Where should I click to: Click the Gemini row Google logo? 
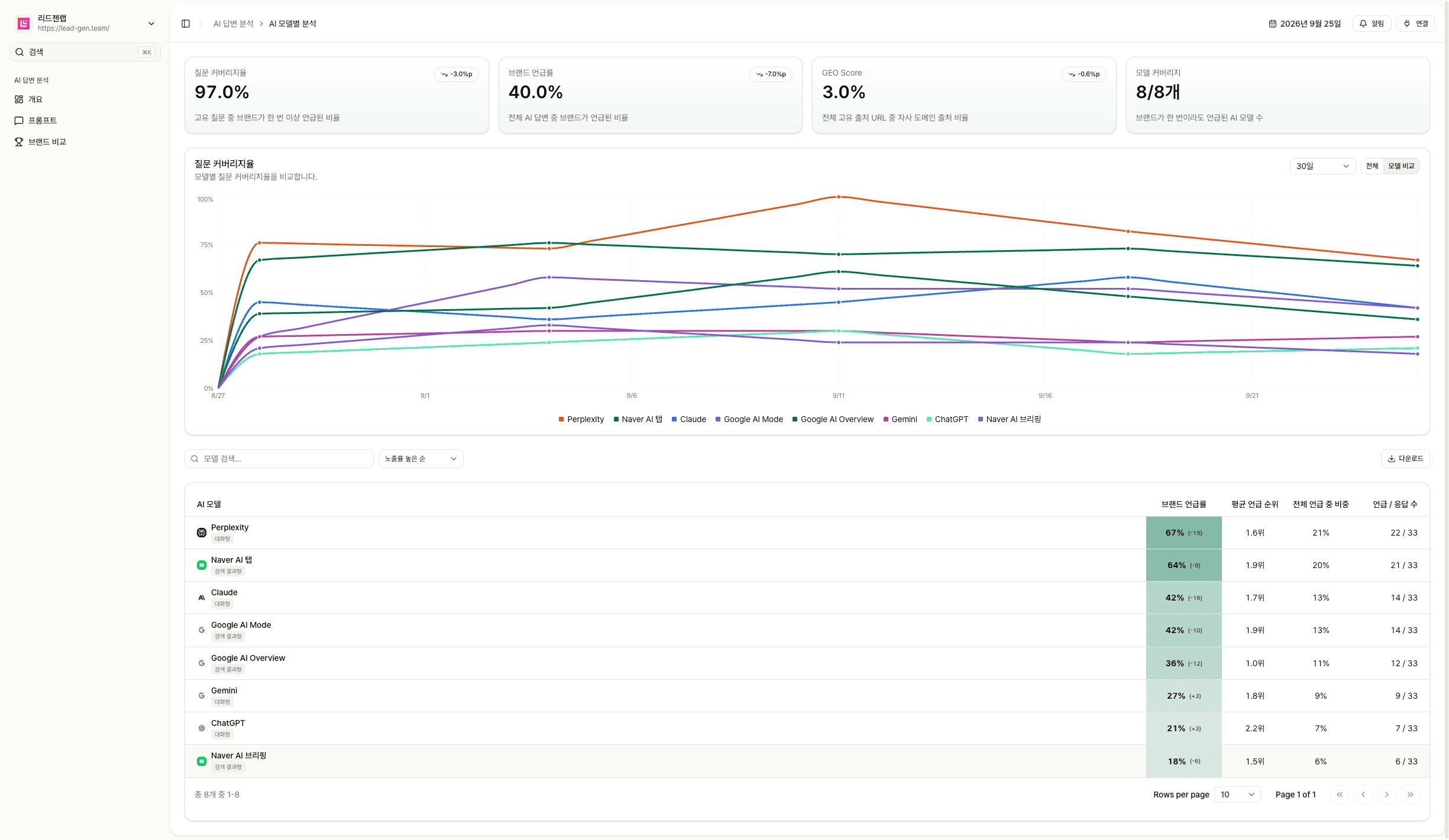click(202, 696)
